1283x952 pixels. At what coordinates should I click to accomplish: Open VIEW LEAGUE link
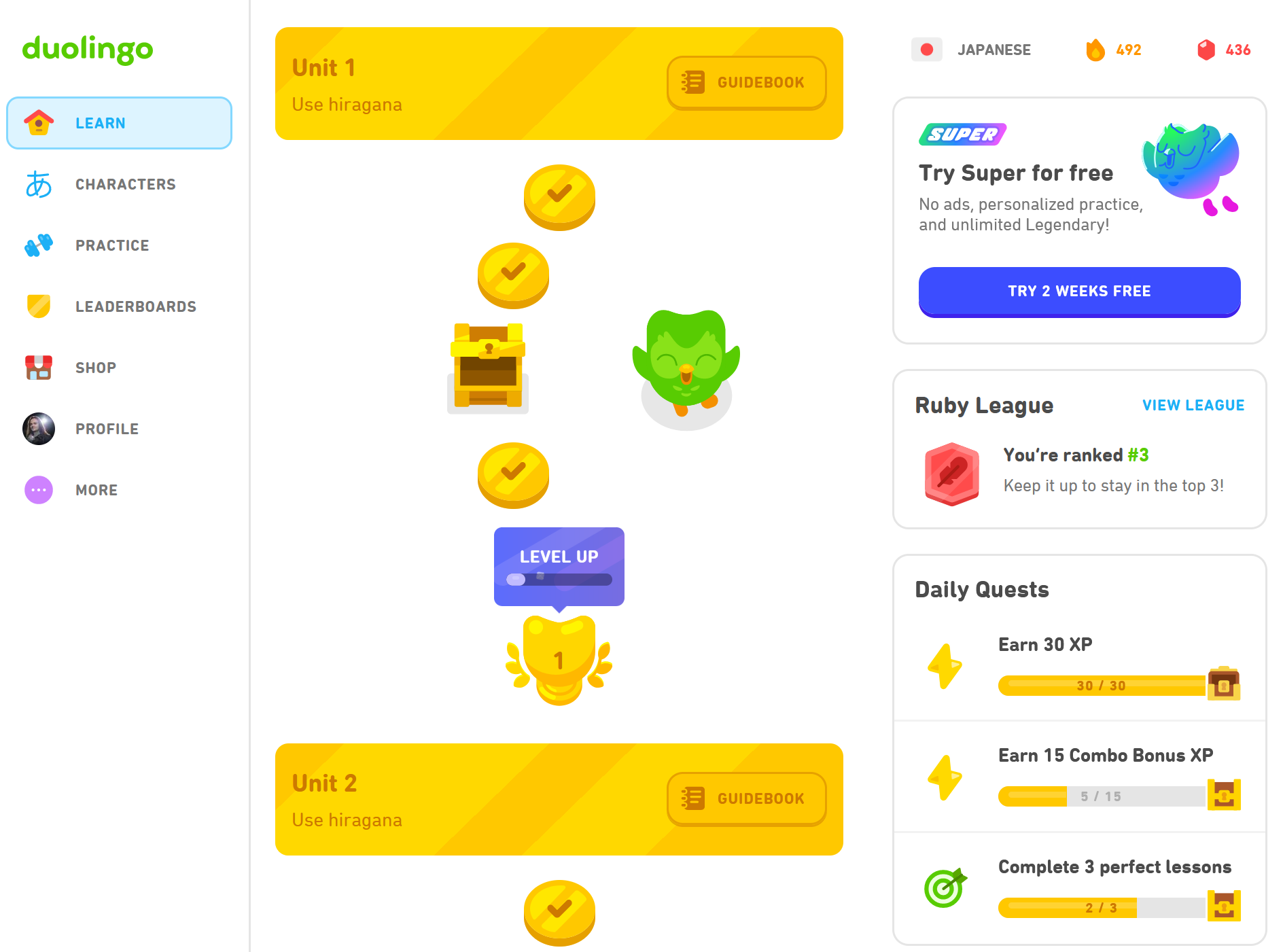click(1193, 405)
